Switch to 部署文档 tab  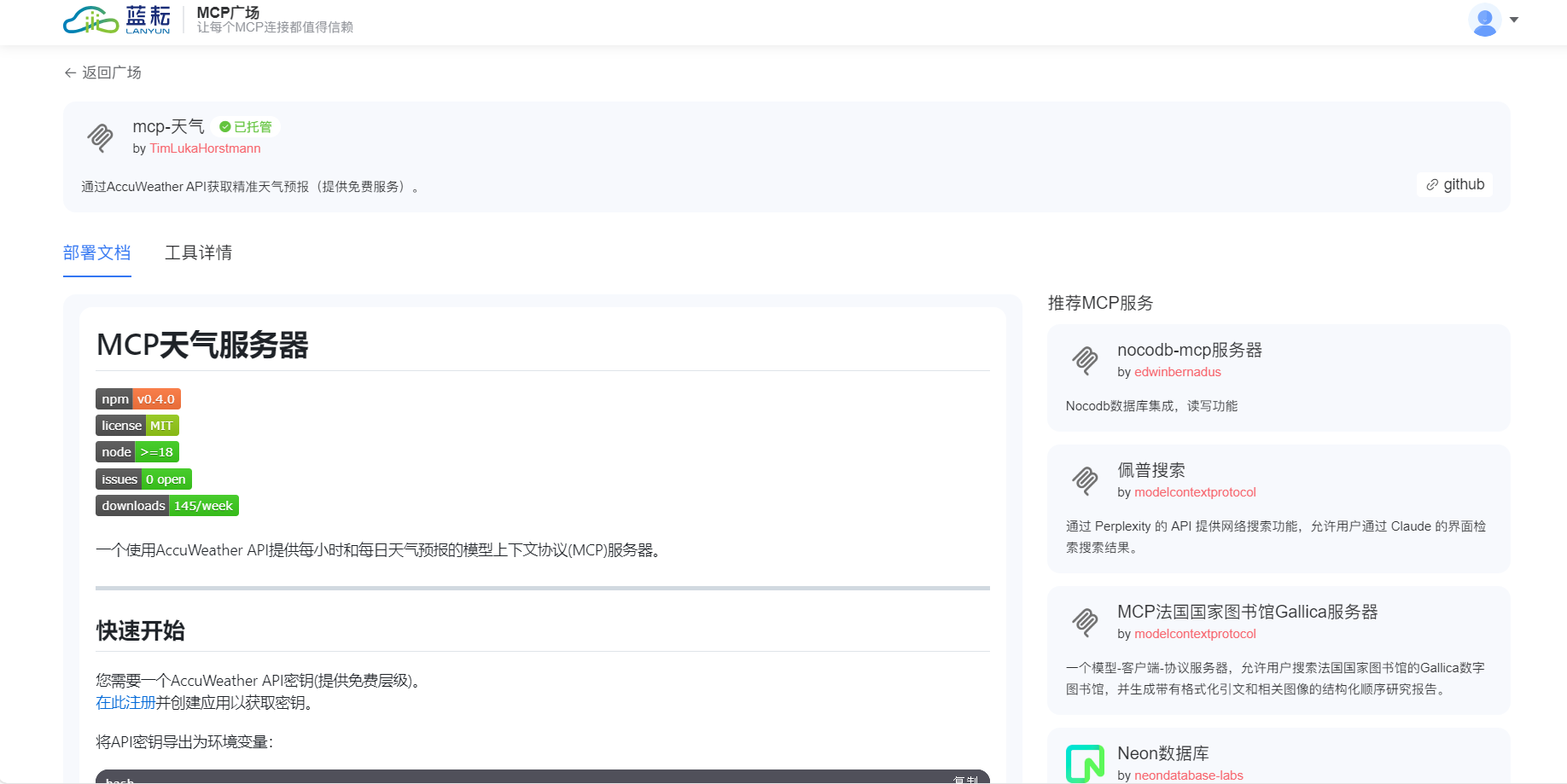pyautogui.click(x=97, y=253)
